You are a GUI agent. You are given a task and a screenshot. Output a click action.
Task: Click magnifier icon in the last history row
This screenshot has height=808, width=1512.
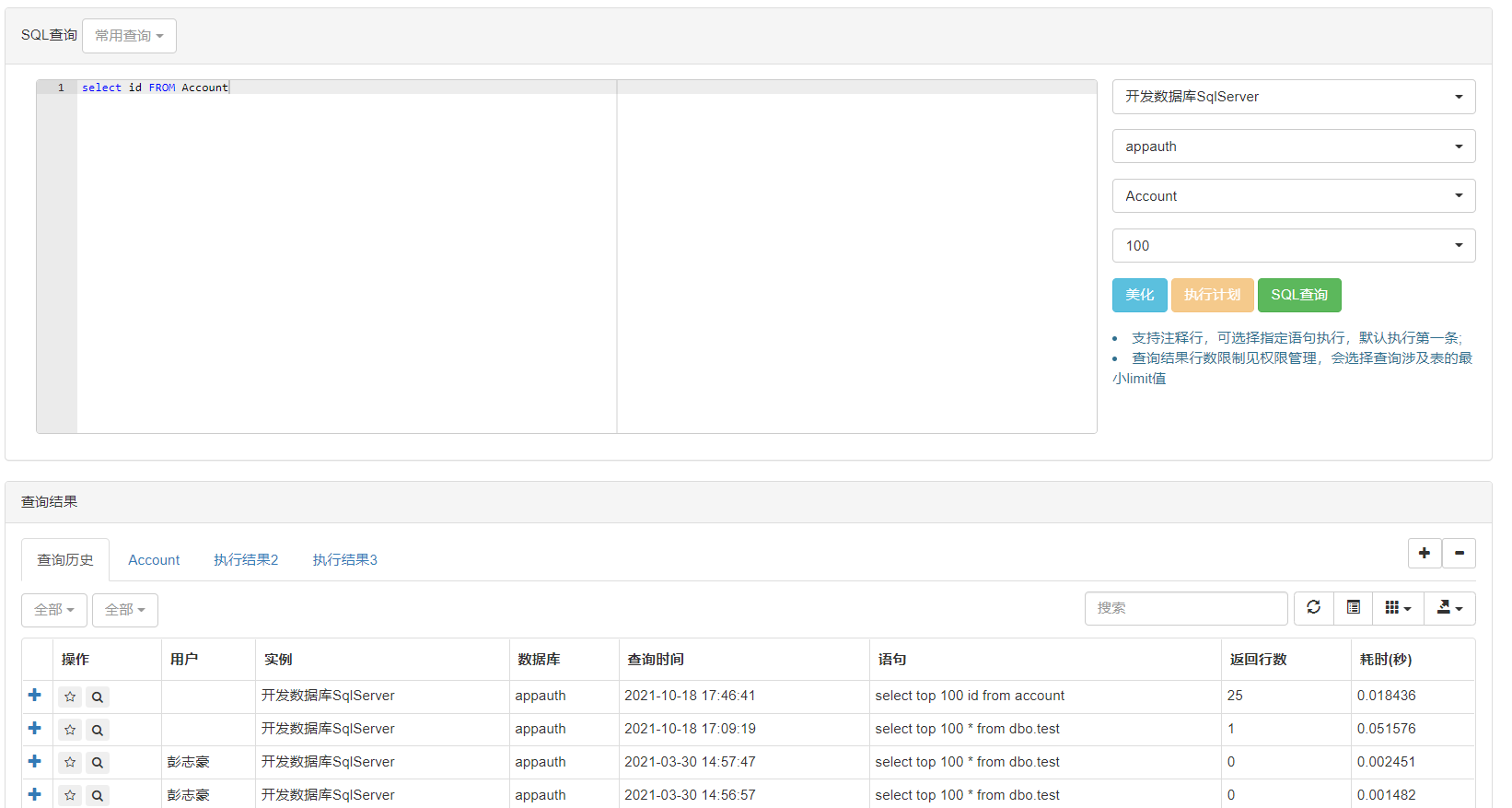click(x=98, y=795)
